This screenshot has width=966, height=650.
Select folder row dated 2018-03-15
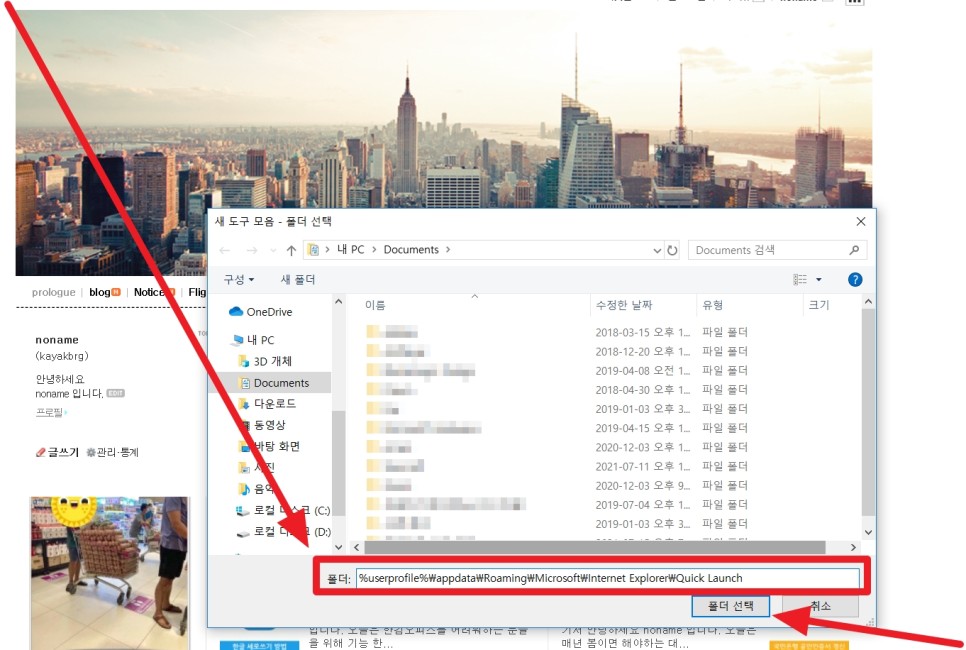coord(556,332)
